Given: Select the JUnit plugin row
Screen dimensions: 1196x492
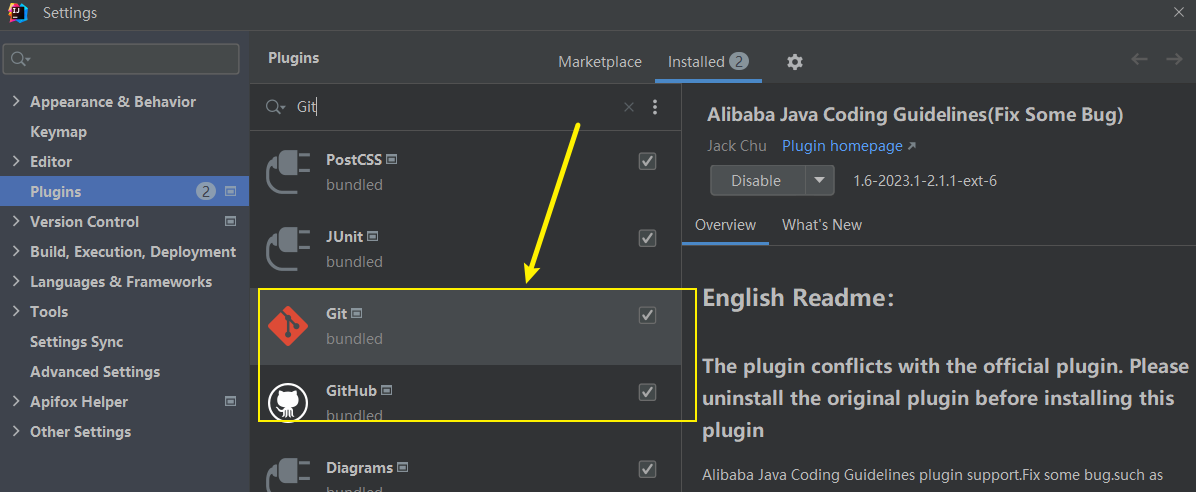Looking at the screenshot, I should click(466, 249).
